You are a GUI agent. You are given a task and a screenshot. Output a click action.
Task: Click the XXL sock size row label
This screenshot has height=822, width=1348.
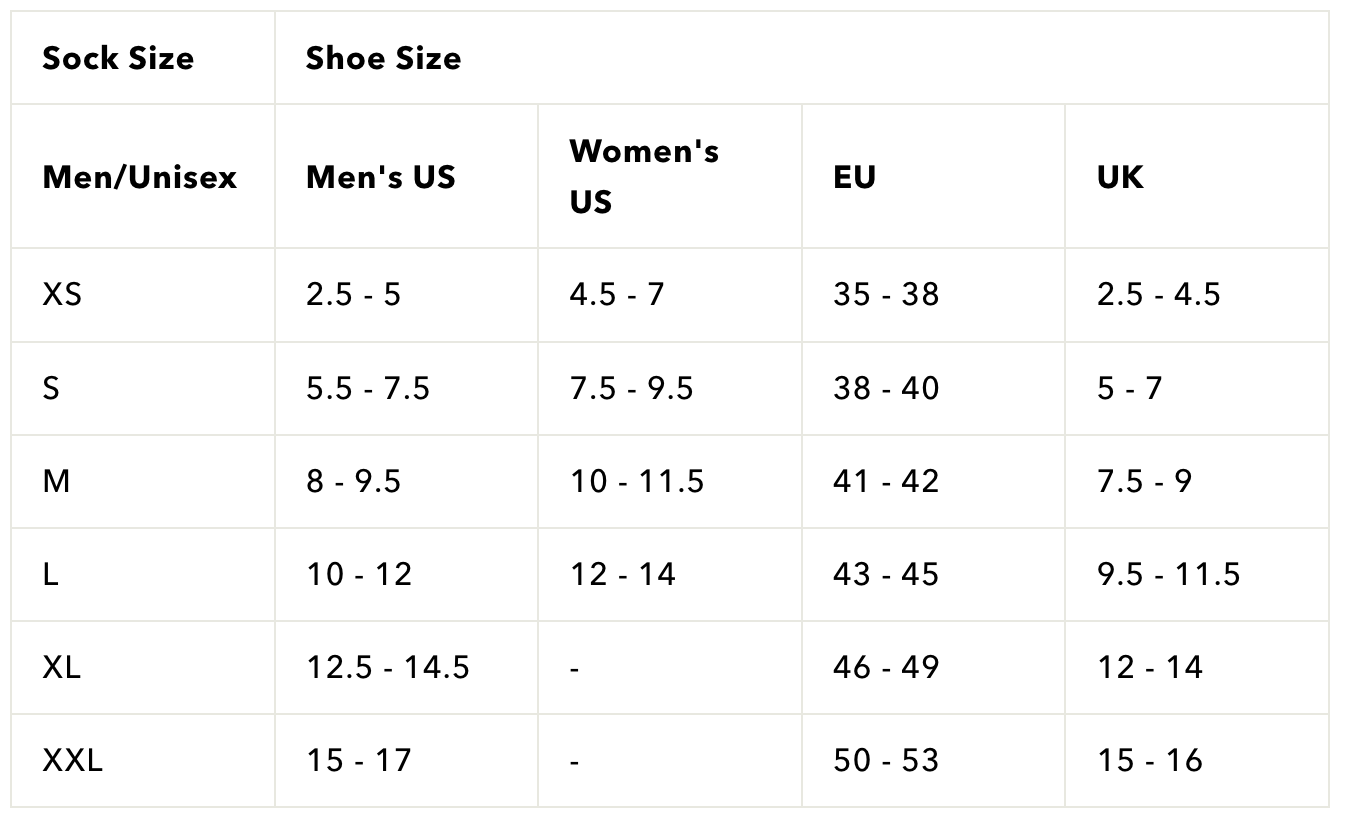pos(143,760)
